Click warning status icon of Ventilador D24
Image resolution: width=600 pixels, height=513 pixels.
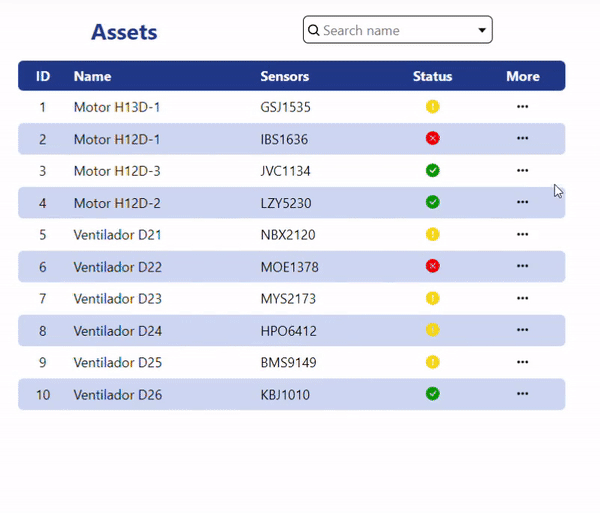[x=432, y=330]
